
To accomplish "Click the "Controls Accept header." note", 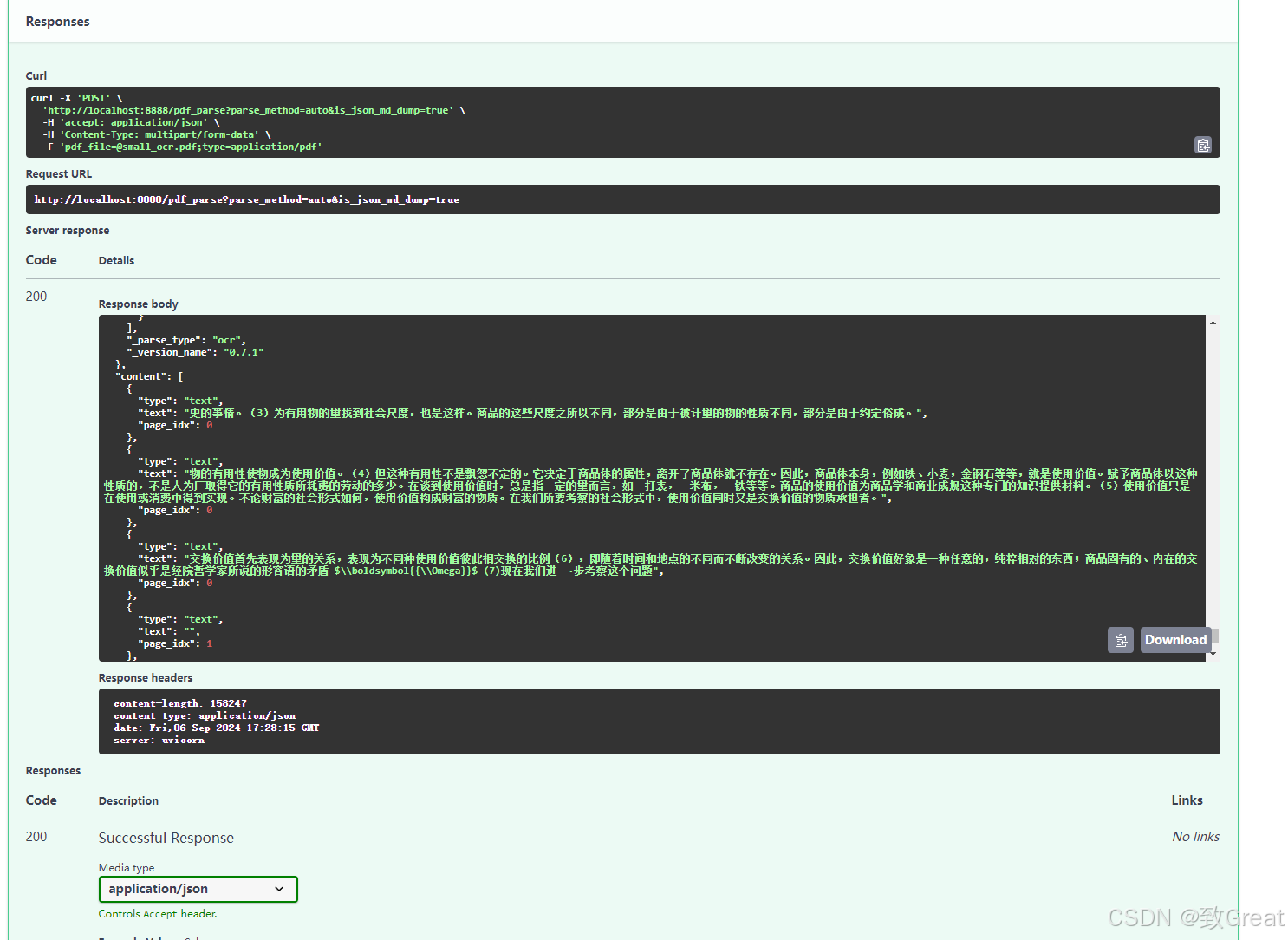I will pos(158,914).
